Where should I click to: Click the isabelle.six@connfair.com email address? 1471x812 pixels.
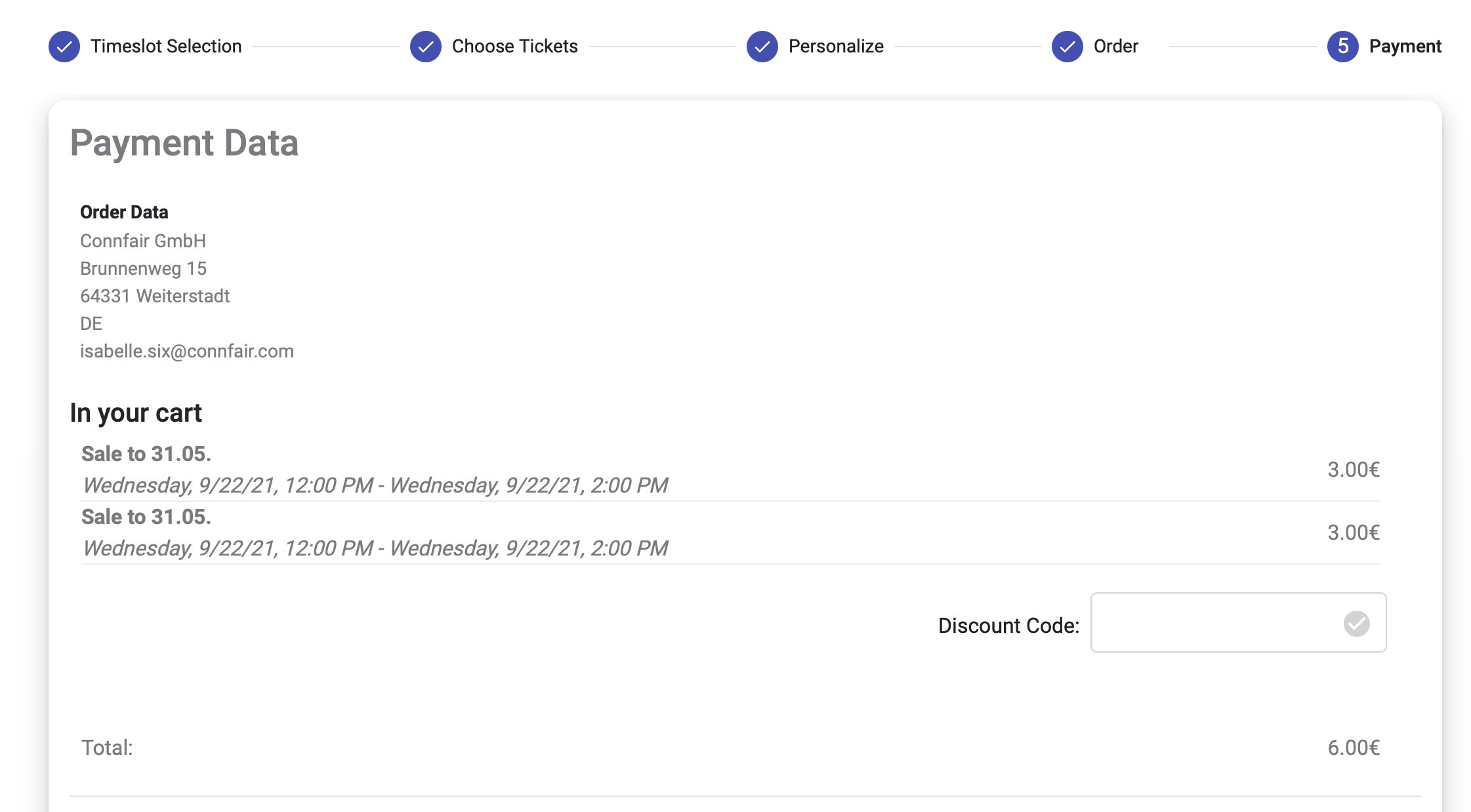(187, 352)
